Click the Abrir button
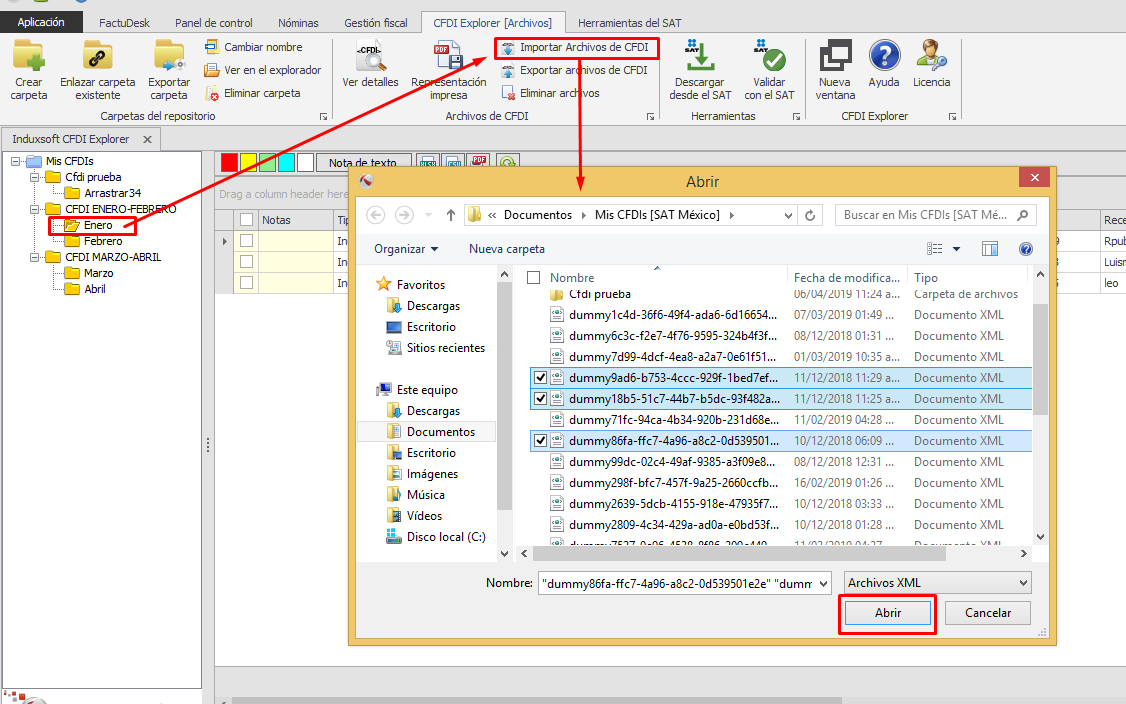Image resolution: width=1126 pixels, height=704 pixels. click(888, 613)
